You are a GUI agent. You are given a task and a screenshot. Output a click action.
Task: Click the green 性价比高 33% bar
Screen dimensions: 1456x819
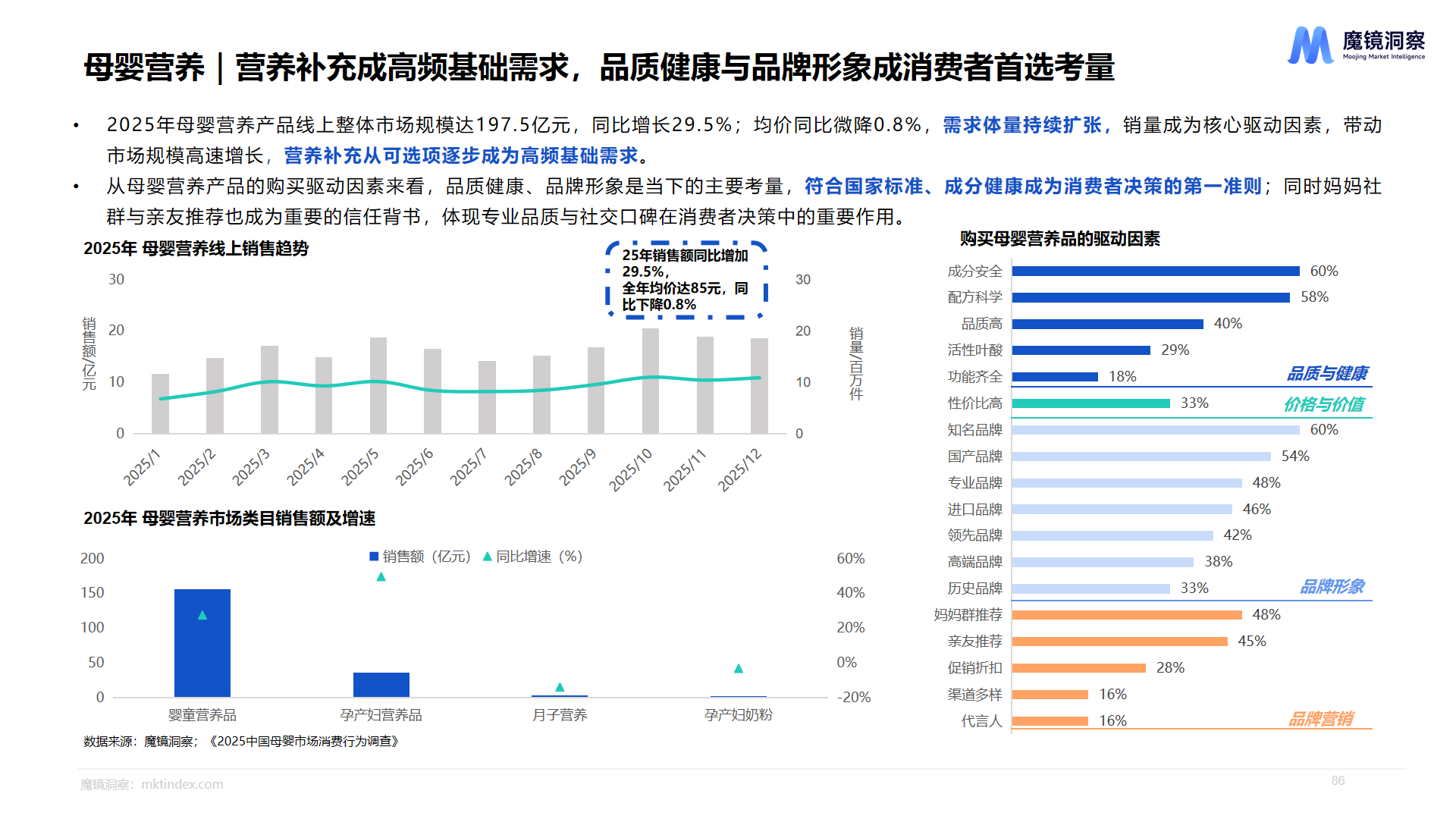1090,403
